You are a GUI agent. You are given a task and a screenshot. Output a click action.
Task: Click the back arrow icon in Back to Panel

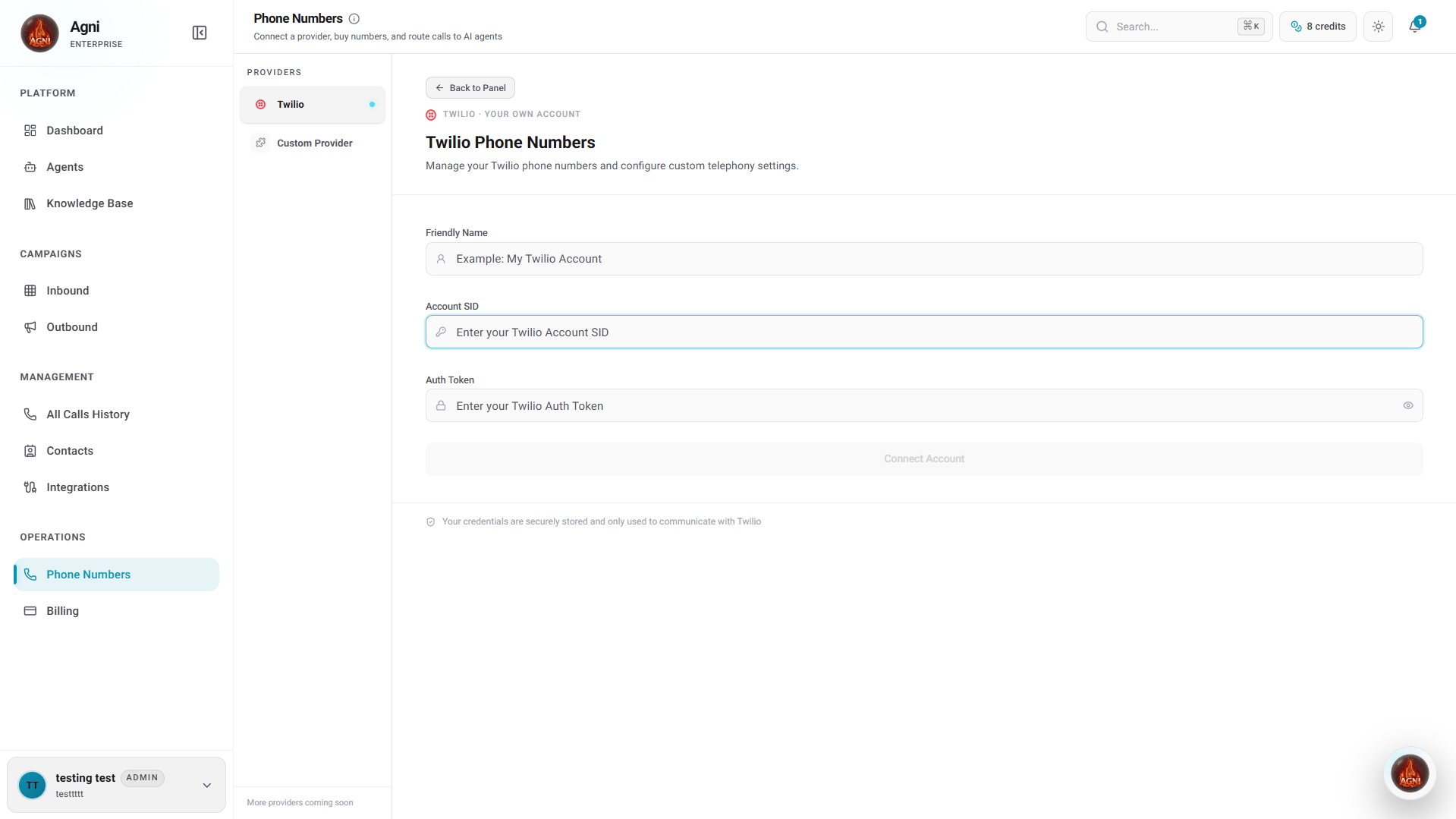coord(439,88)
